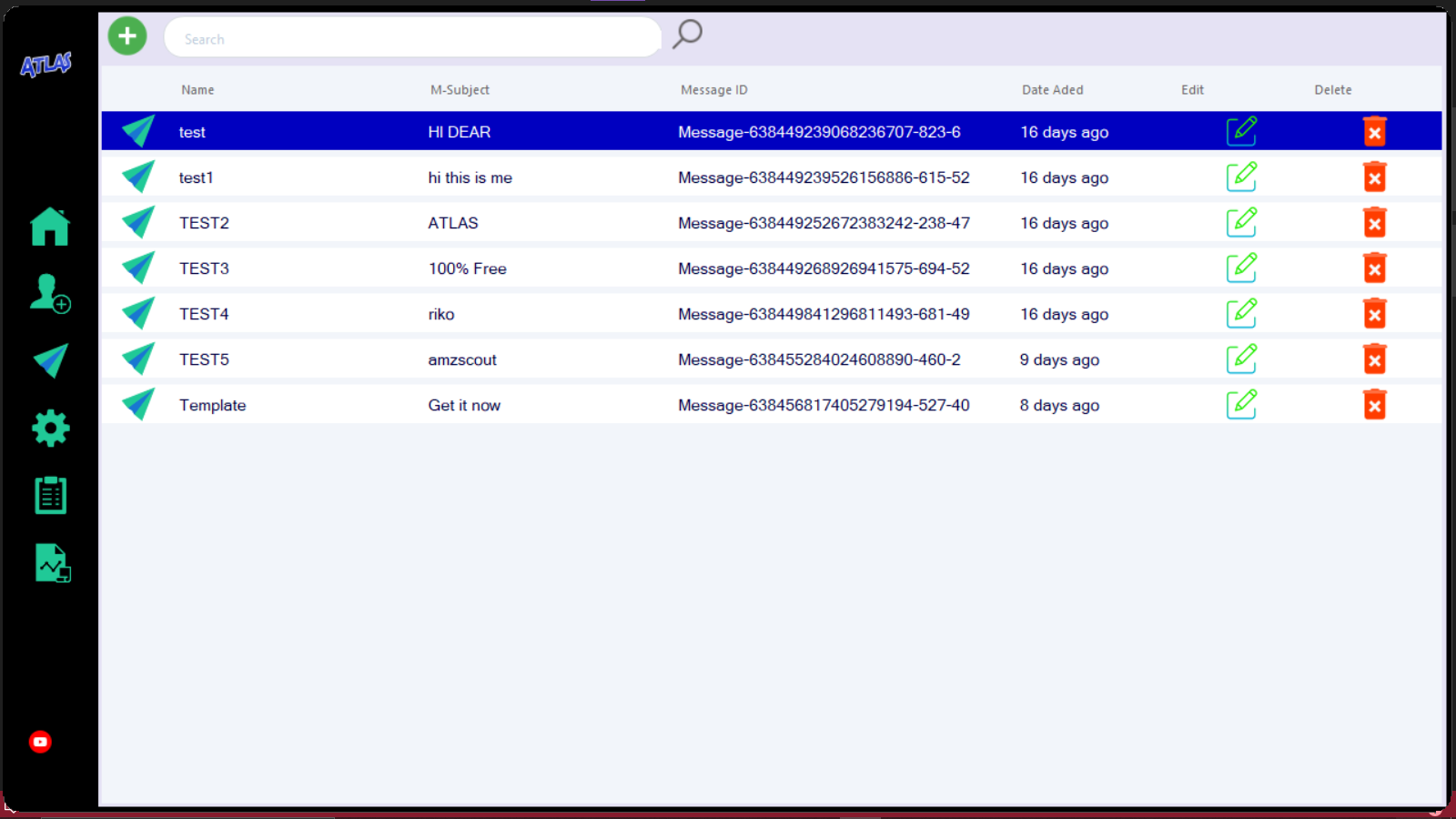Click the ATLAS logo in top left

[x=45, y=65]
